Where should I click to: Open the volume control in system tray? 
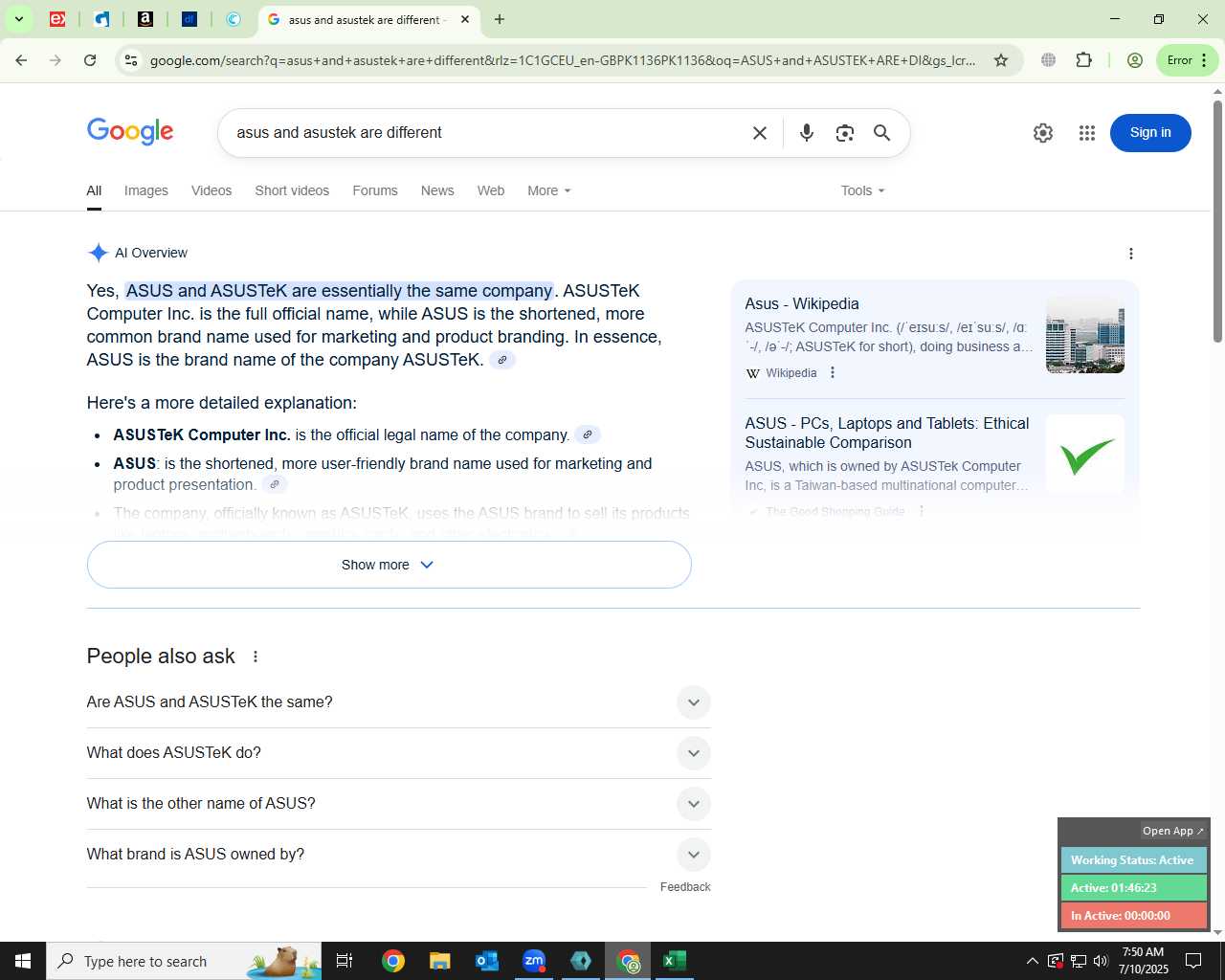1101,961
